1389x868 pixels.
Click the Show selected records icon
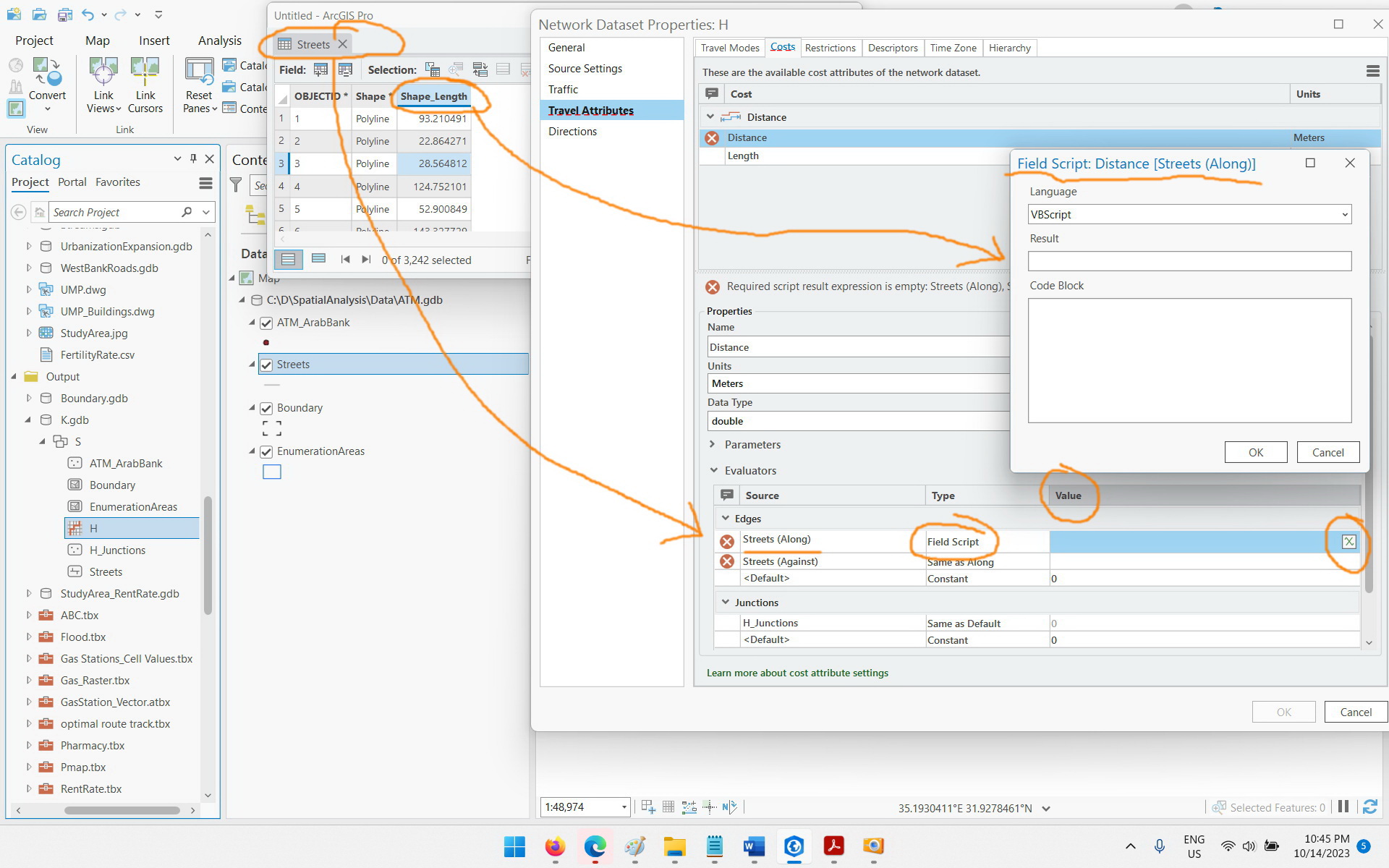click(318, 259)
